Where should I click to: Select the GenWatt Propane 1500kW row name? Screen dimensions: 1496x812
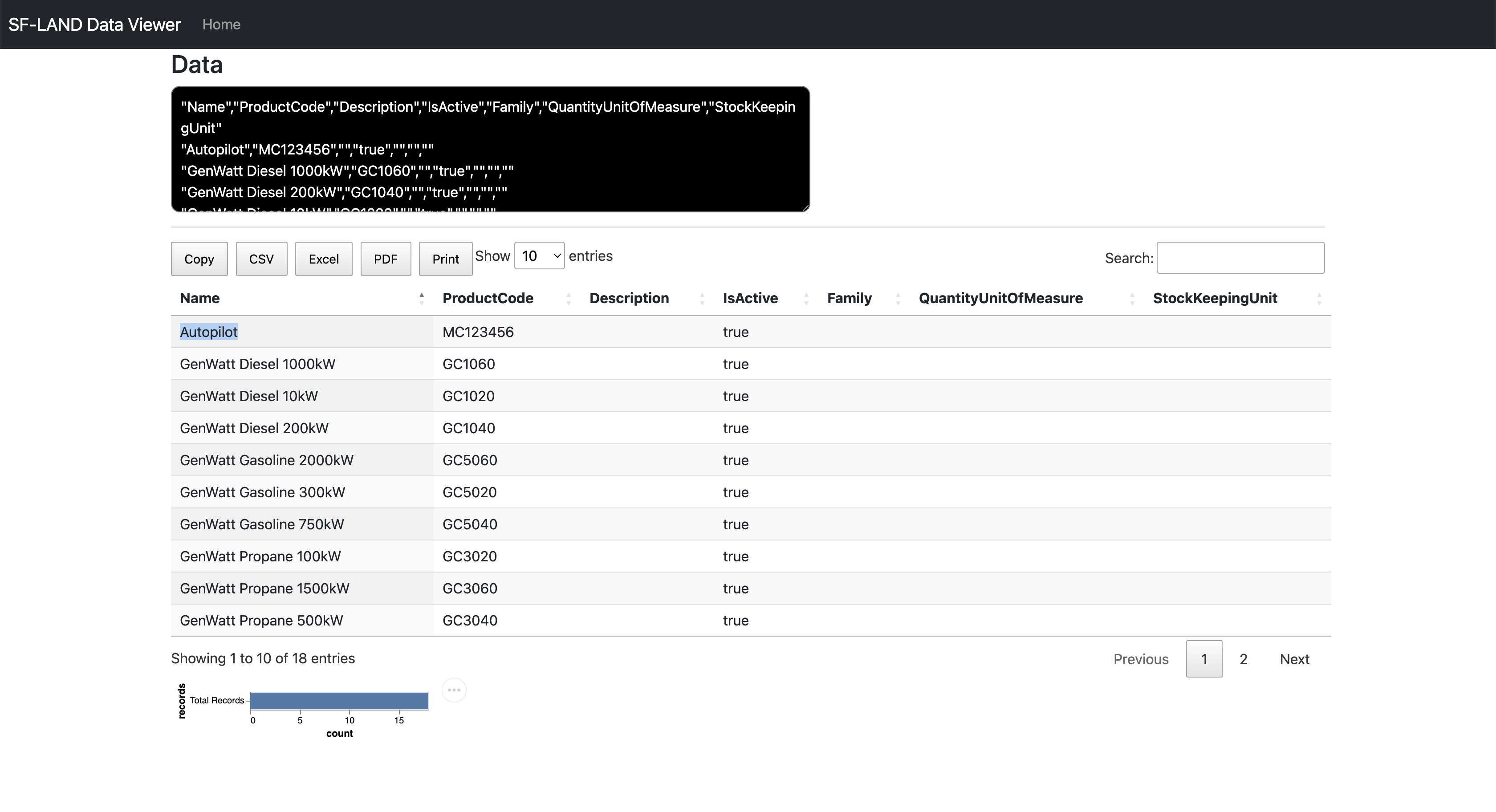click(264, 588)
